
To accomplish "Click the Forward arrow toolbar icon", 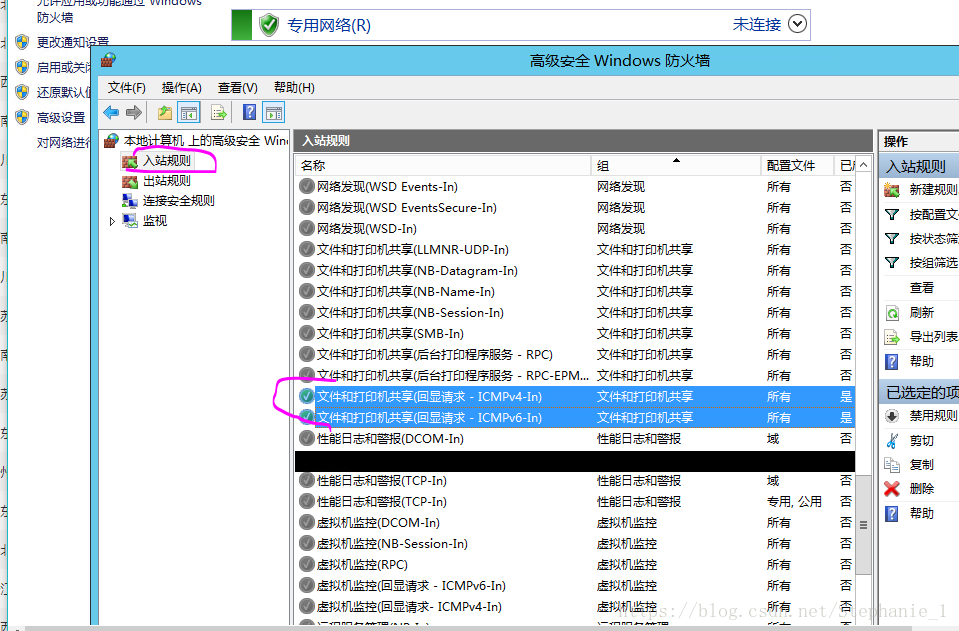I will point(134,113).
